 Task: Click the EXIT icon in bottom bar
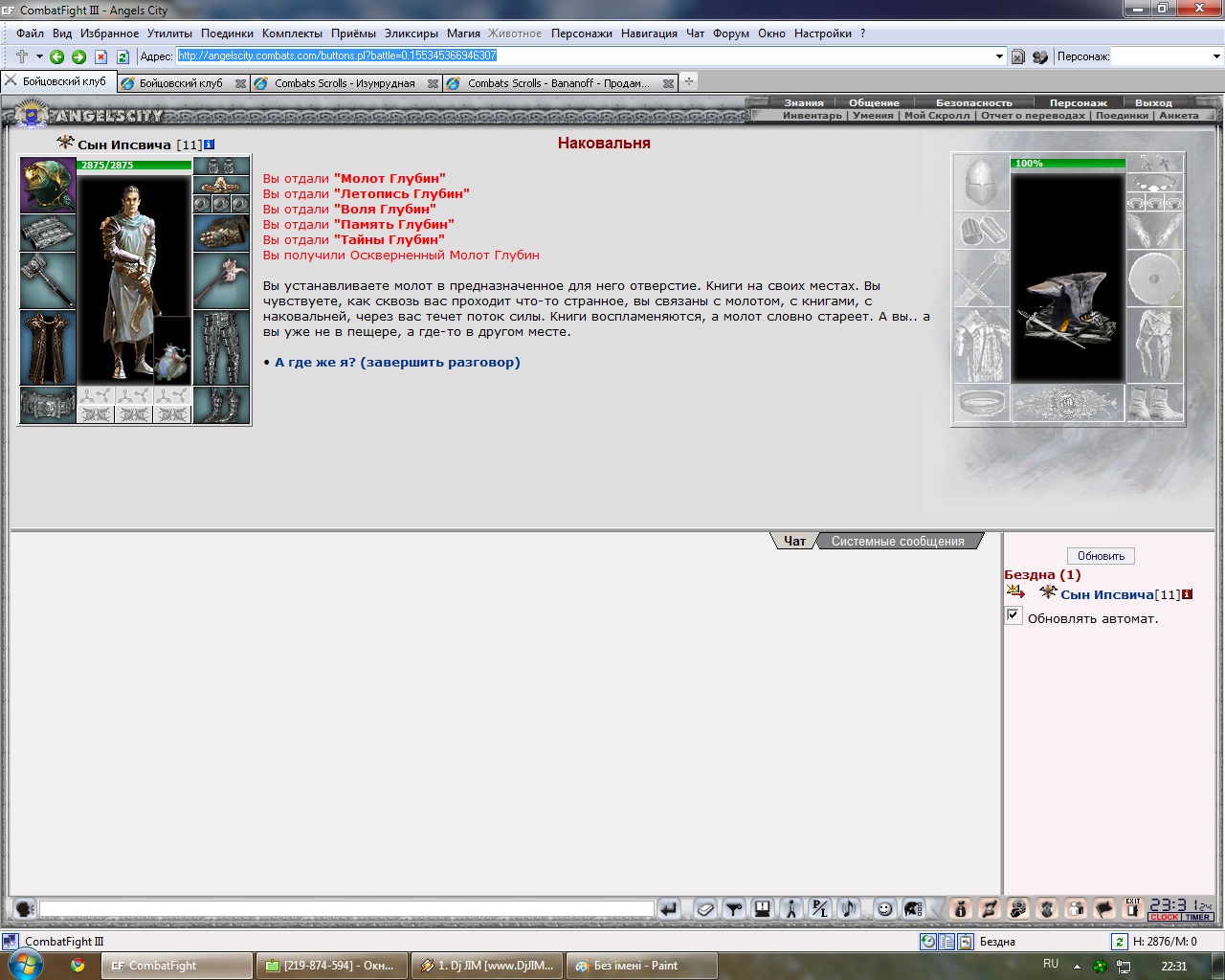1133,908
